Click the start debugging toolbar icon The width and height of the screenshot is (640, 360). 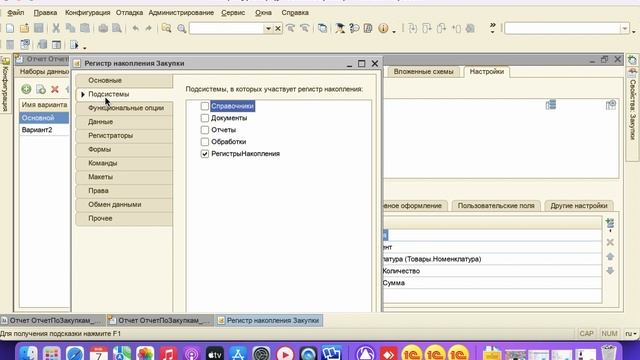[x=74, y=45]
